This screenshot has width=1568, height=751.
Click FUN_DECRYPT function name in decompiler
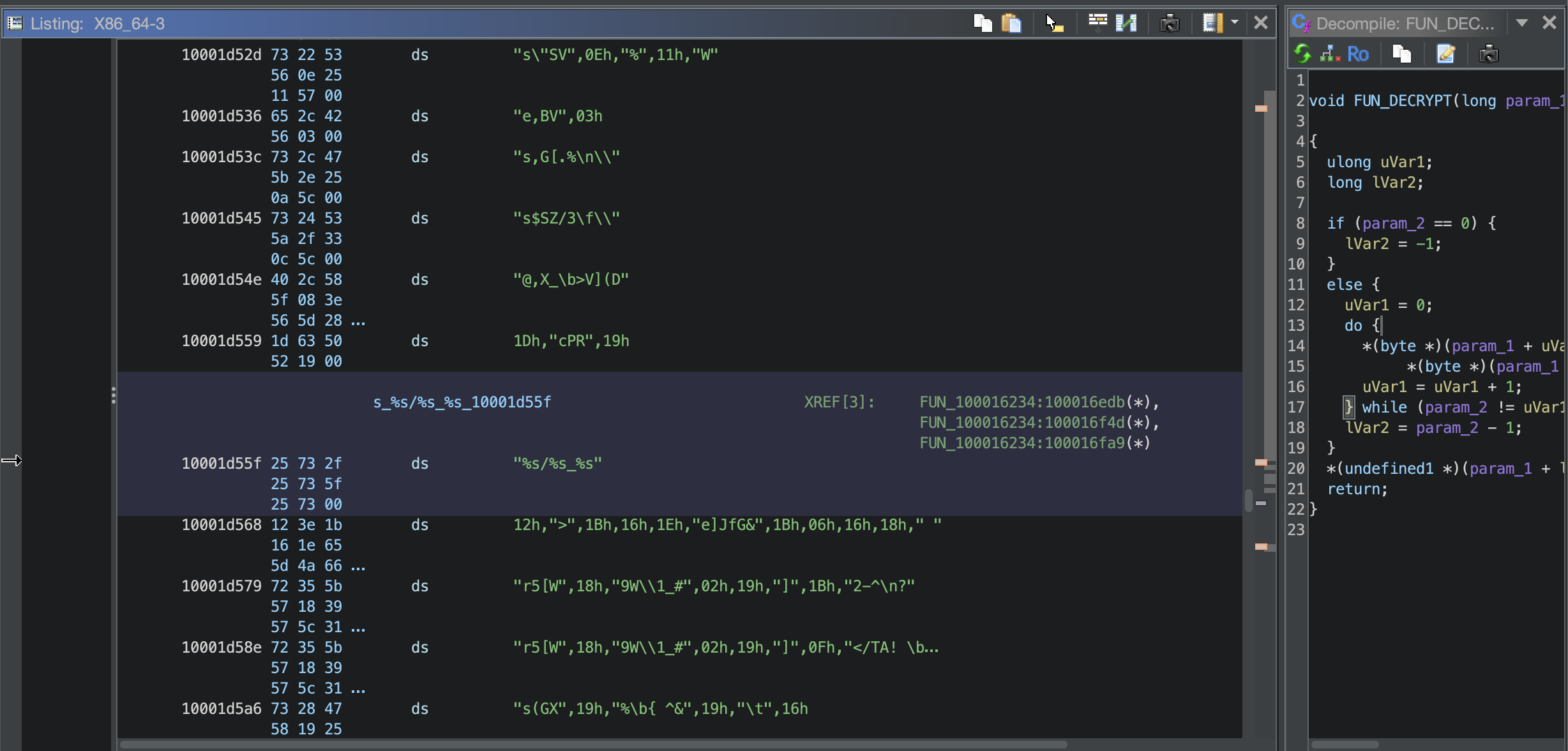click(1403, 101)
